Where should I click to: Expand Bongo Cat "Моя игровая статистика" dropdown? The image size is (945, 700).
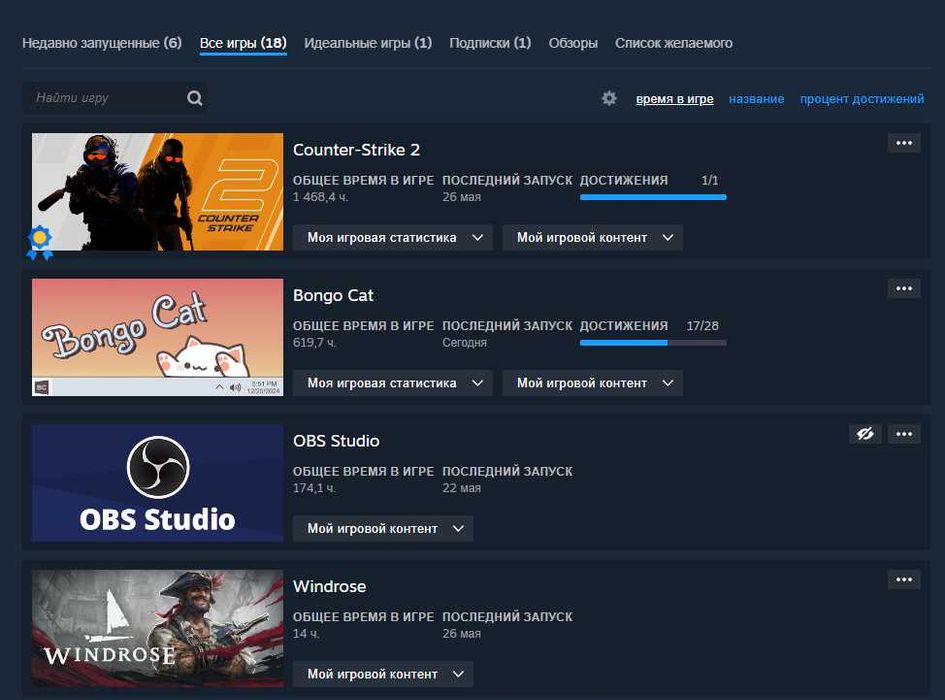coord(392,383)
